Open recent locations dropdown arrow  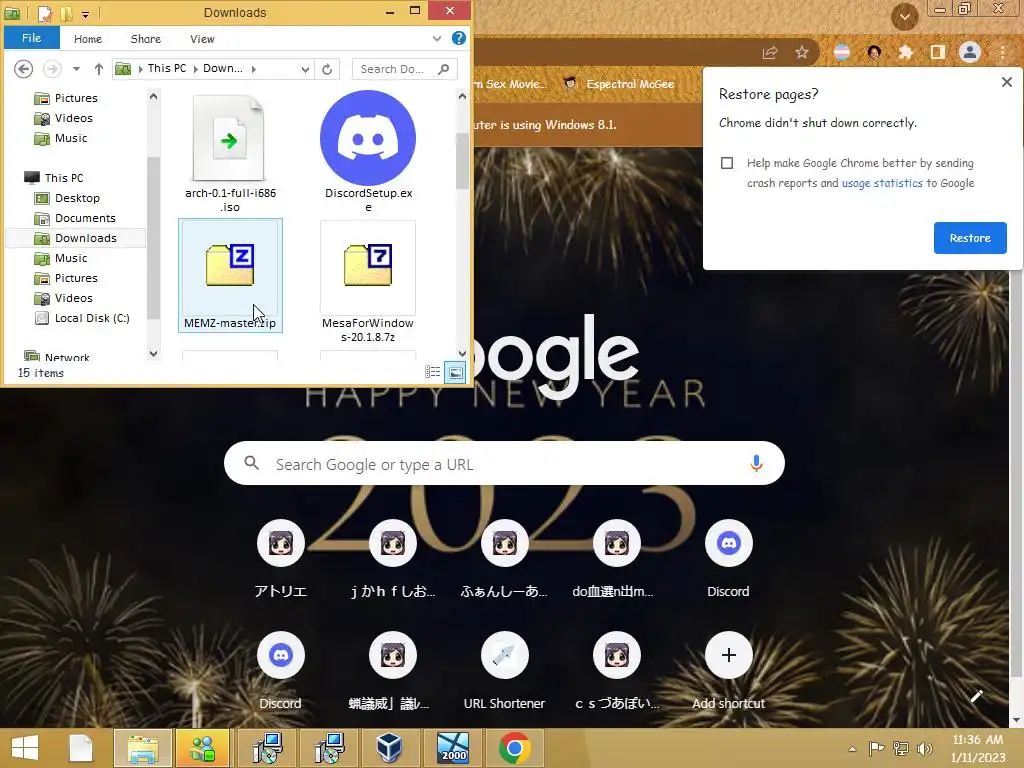click(x=76, y=69)
